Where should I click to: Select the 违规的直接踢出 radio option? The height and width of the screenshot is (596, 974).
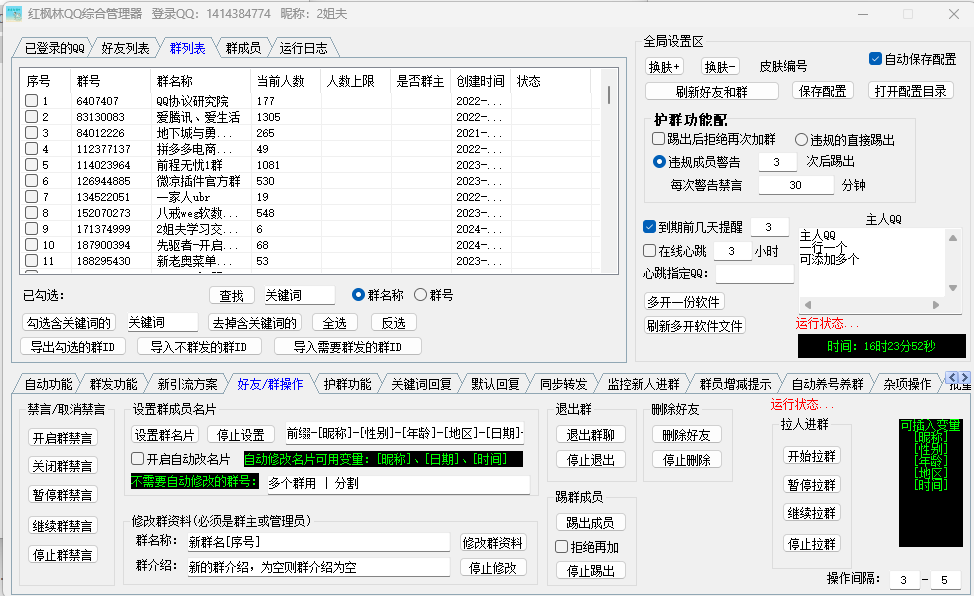click(802, 139)
